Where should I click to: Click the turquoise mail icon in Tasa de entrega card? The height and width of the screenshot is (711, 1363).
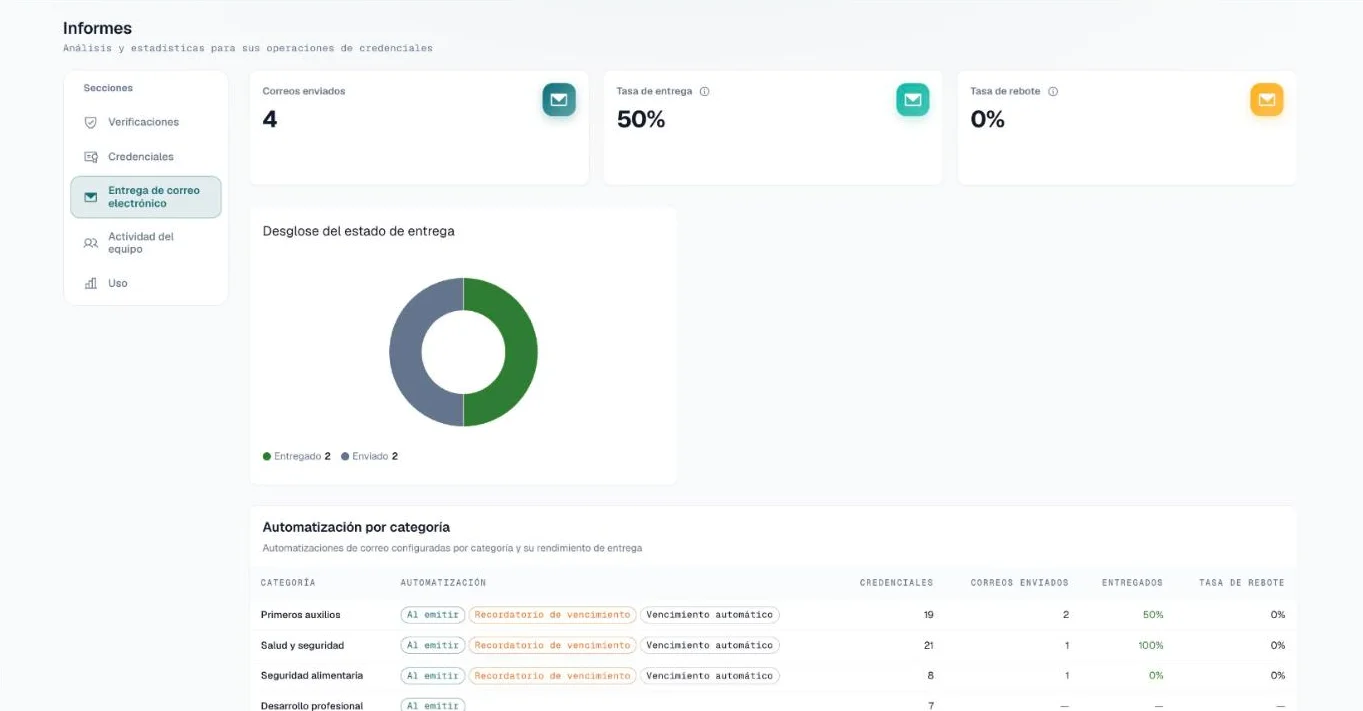coord(912,100)
